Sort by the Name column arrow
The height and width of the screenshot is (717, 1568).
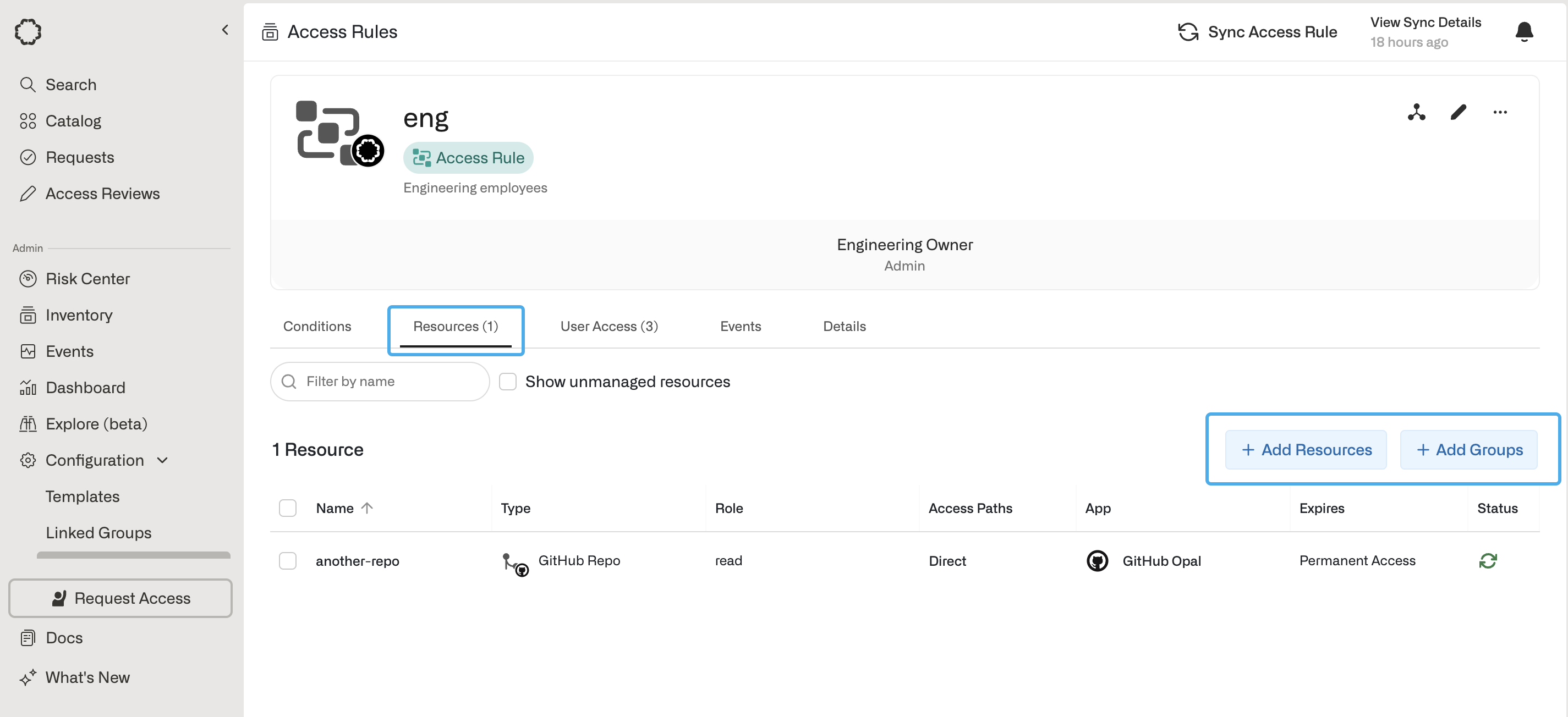pyautogui.click(x=366, y=508)
